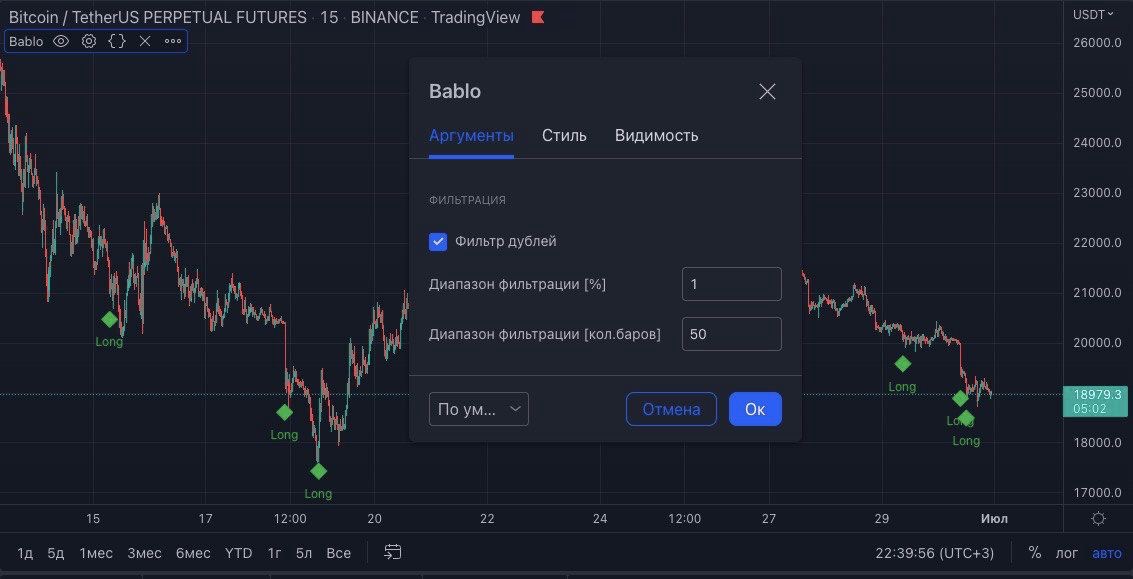Viewport: 1133px width, 579px height.
Task: Open the USDT currency dropdown
Action: 1092,14
